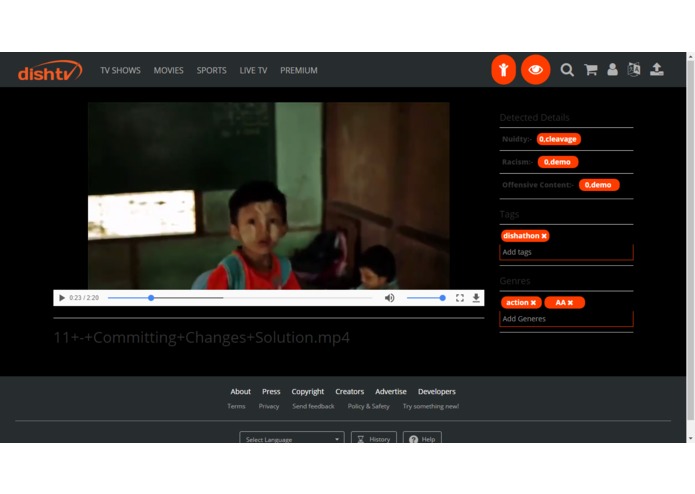Toggle the orange eye visibility button
The width and height of the screenshot is (695, 494).
535,70
